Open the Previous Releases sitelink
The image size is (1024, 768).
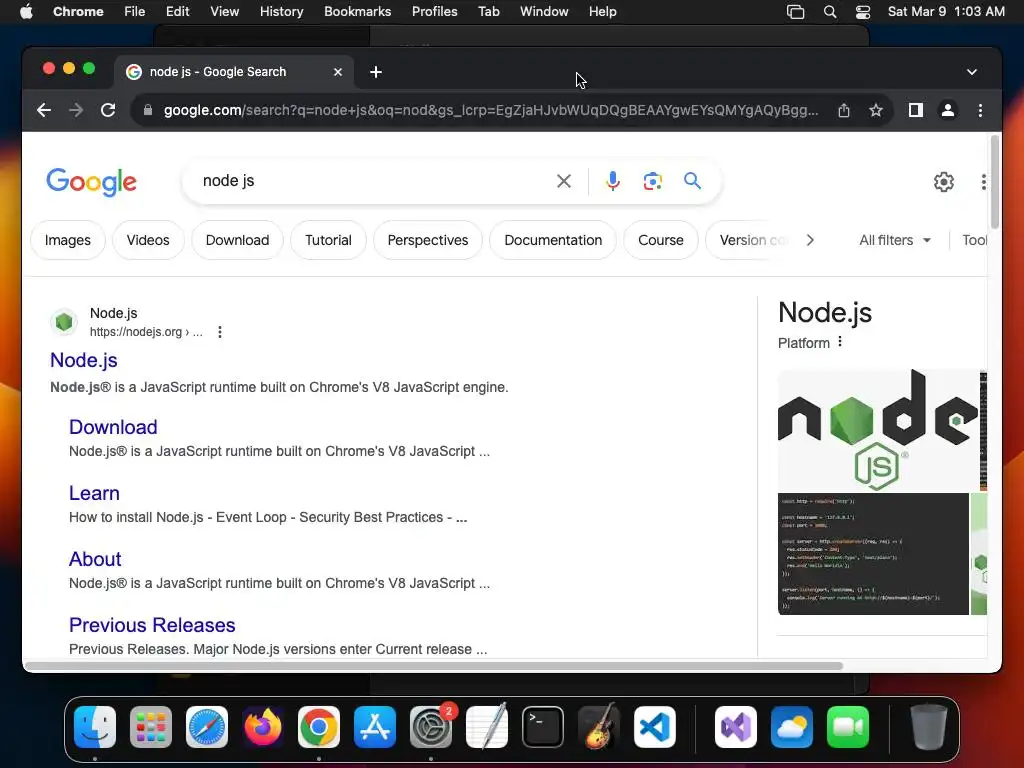click(x=152, y=625)
